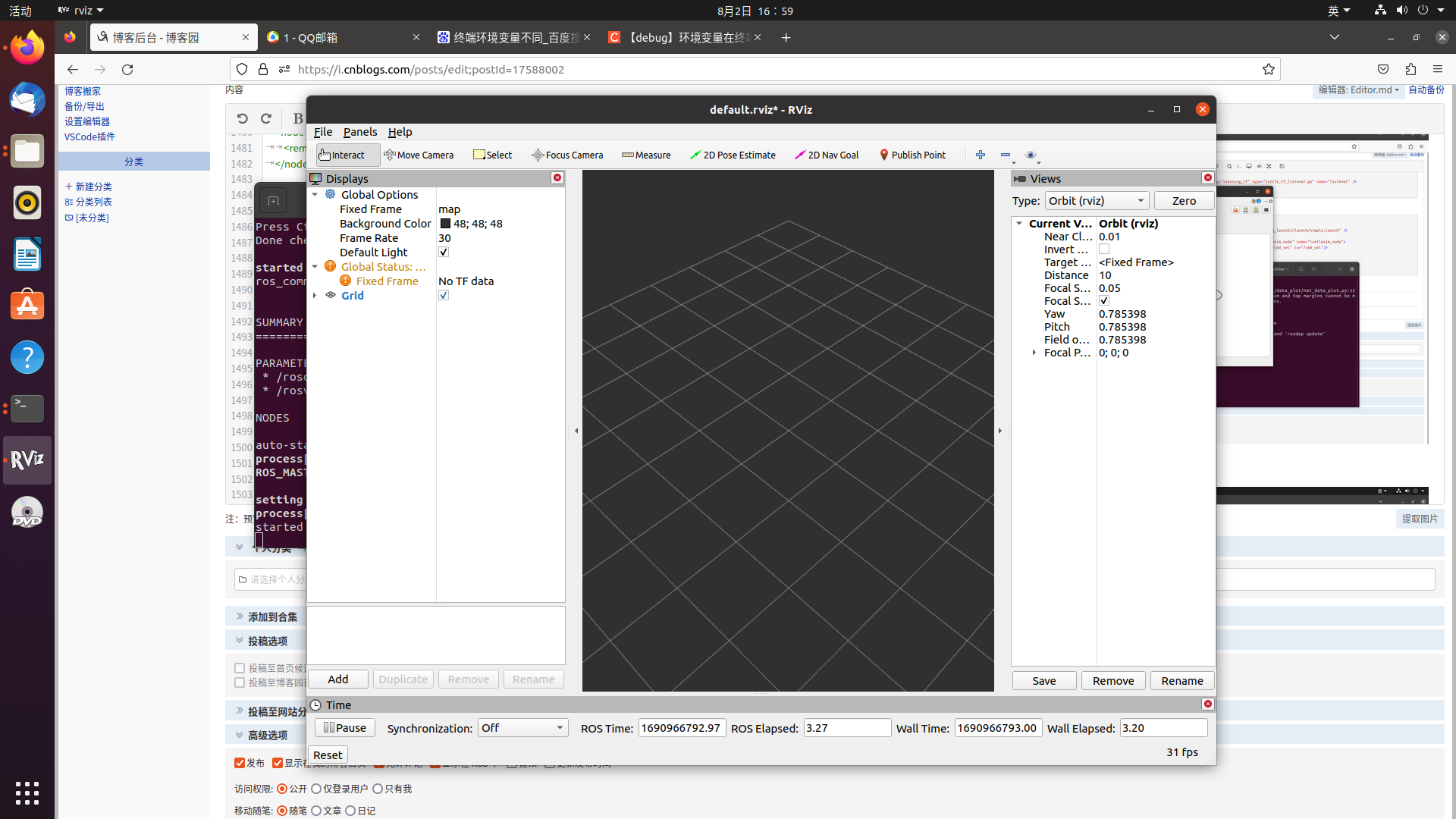Select the Publish Point tool
The width and height of the screenshot is (1456, 819).
[x=912, y=155]
